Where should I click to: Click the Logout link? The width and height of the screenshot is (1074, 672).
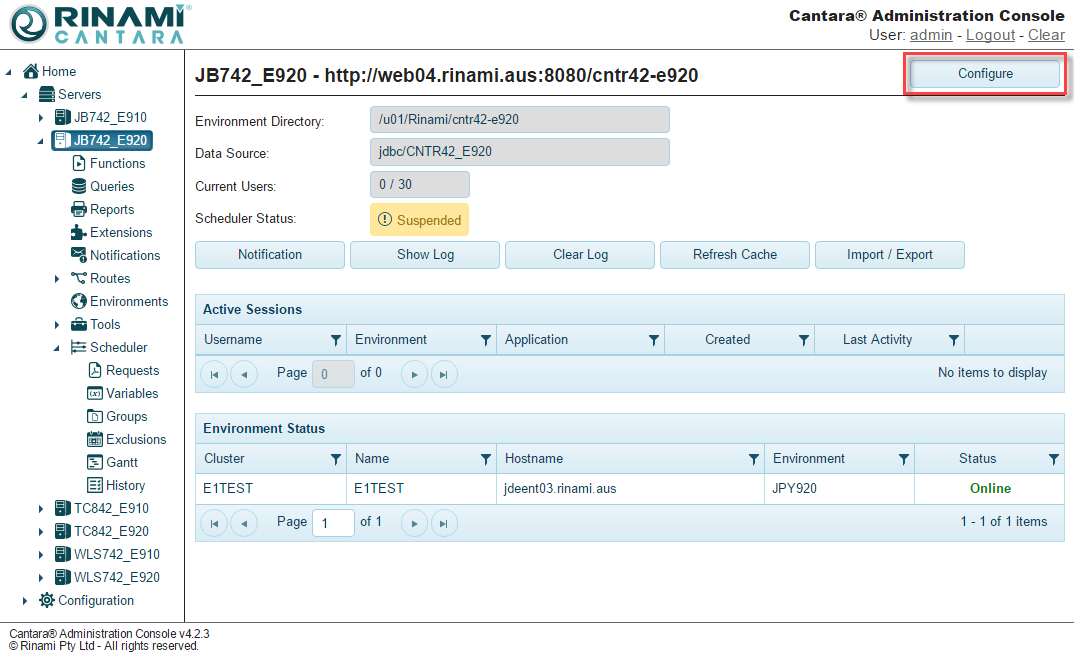point(990,35)
